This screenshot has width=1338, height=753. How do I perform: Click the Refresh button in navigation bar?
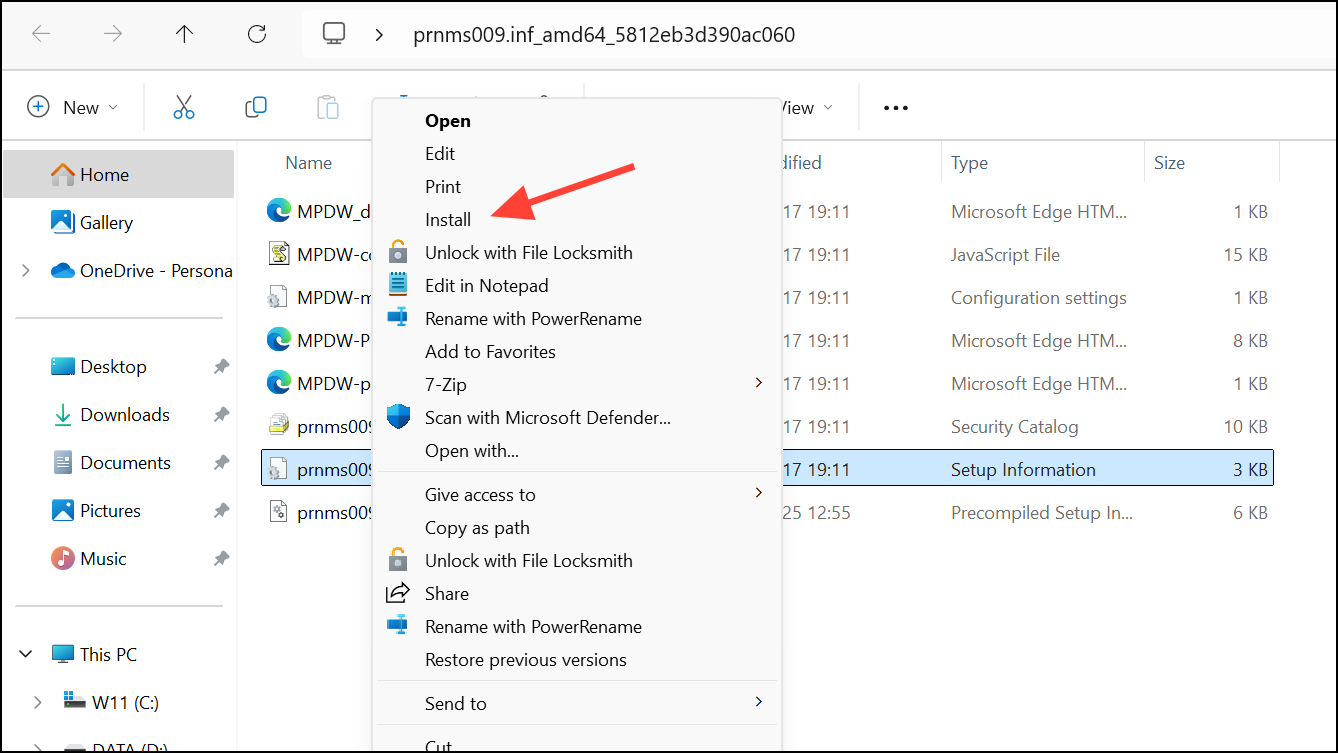[x=257, y=34]
